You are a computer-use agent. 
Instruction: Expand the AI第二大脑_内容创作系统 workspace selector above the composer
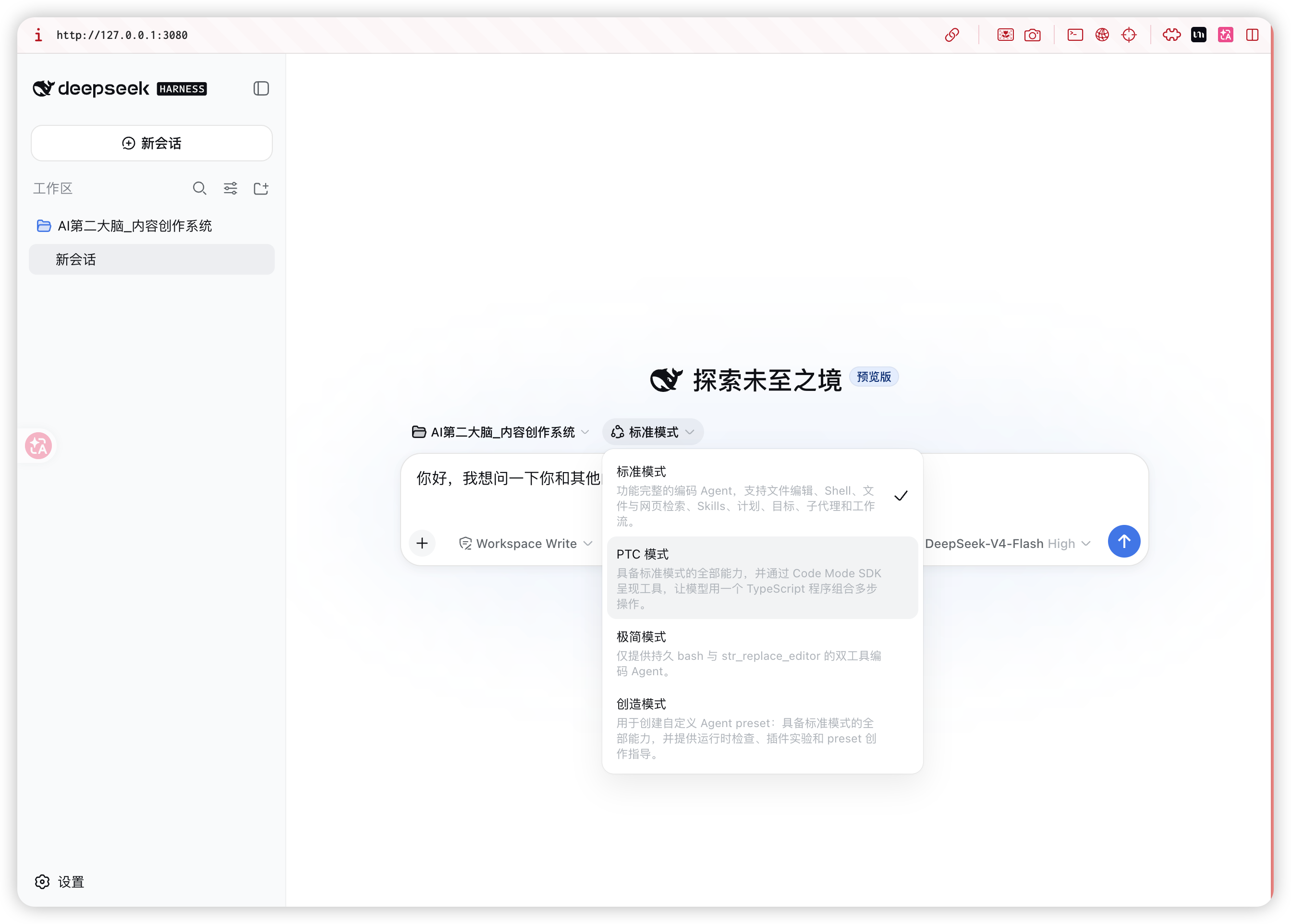(500, 432)
